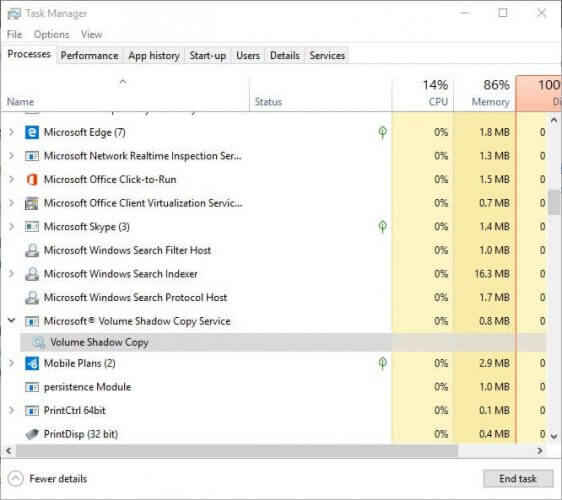Image resolution: width=562 pixels, height=500 pixels.
Task: Click the horizontal scrollbar left arrow
Action: 9,451
